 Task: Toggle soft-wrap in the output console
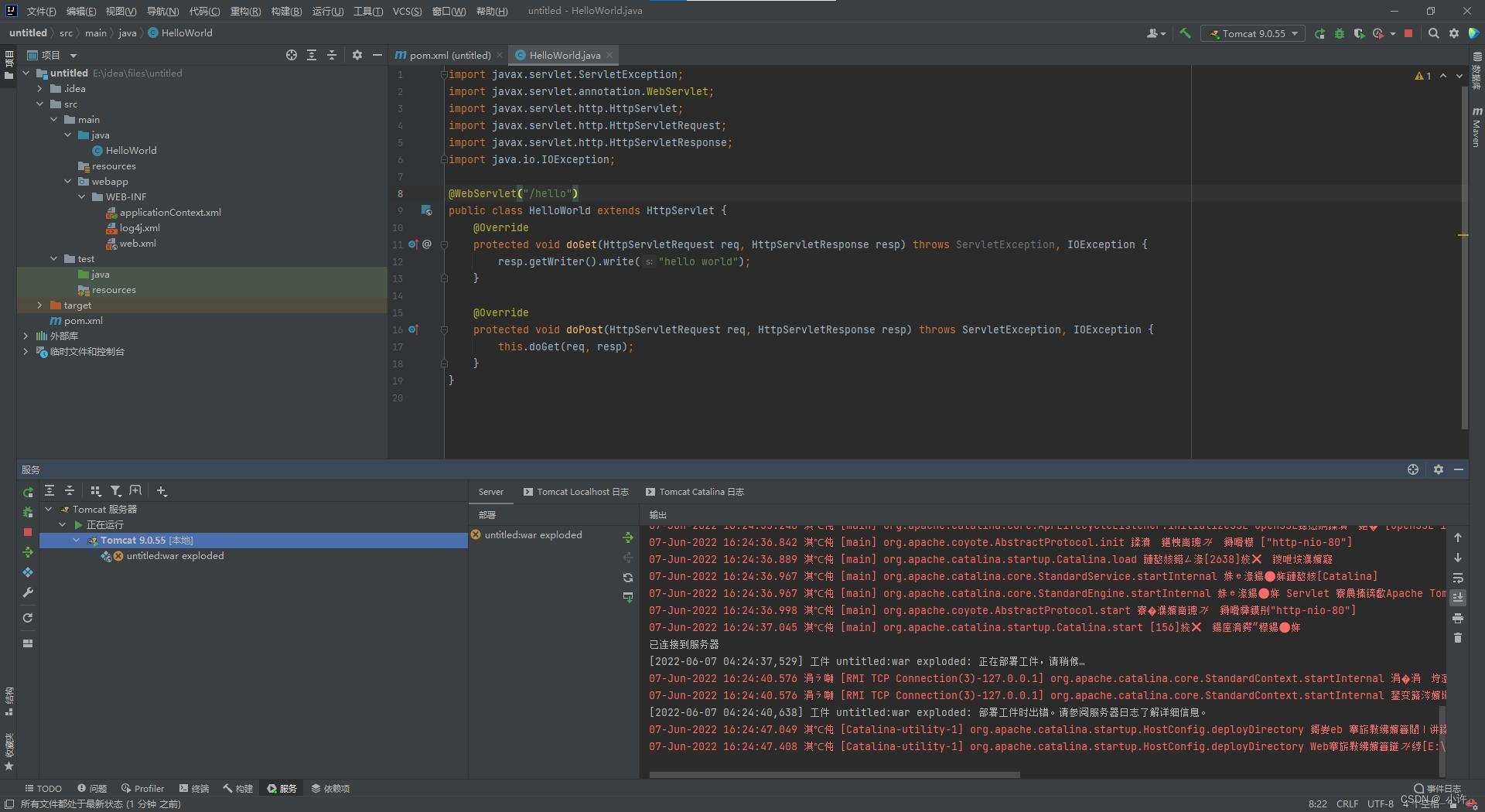click(1458, 578)
